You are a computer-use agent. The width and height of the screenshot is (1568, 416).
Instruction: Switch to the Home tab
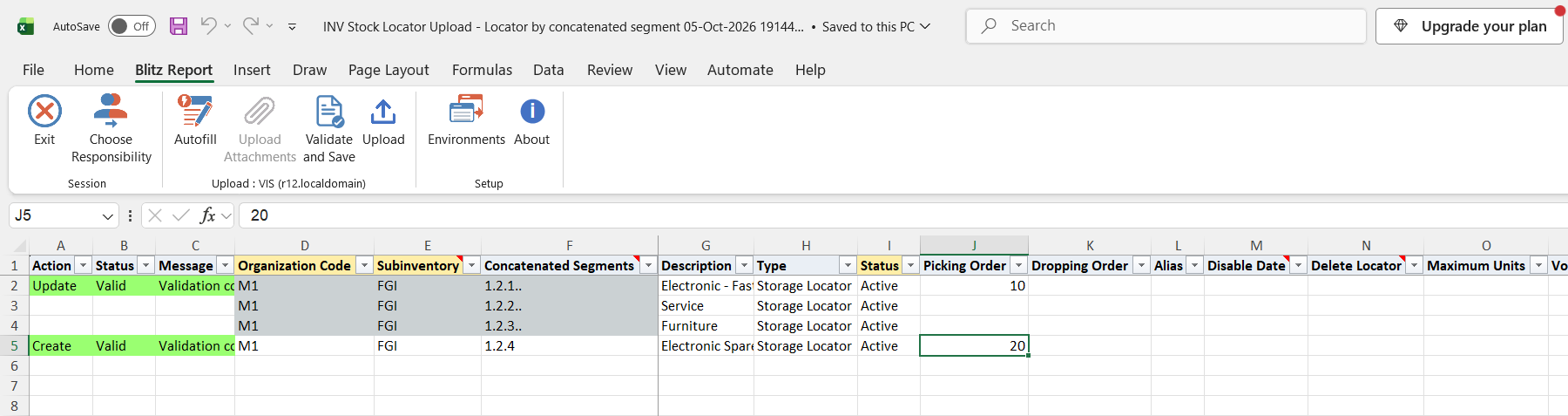coord(94,70)
